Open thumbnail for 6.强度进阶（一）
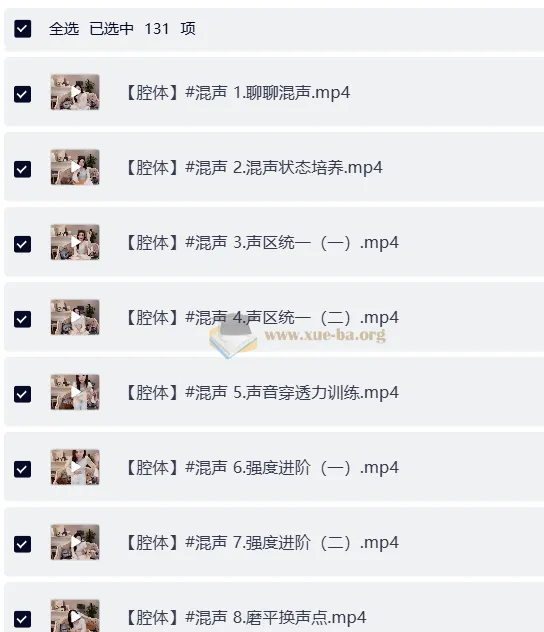This screenshot has width=544, height=632. [75, 467]
